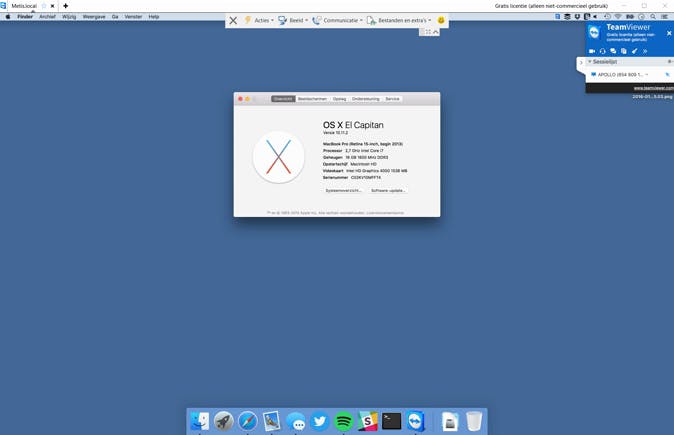Open Safari from the Dock

(248, 421)
